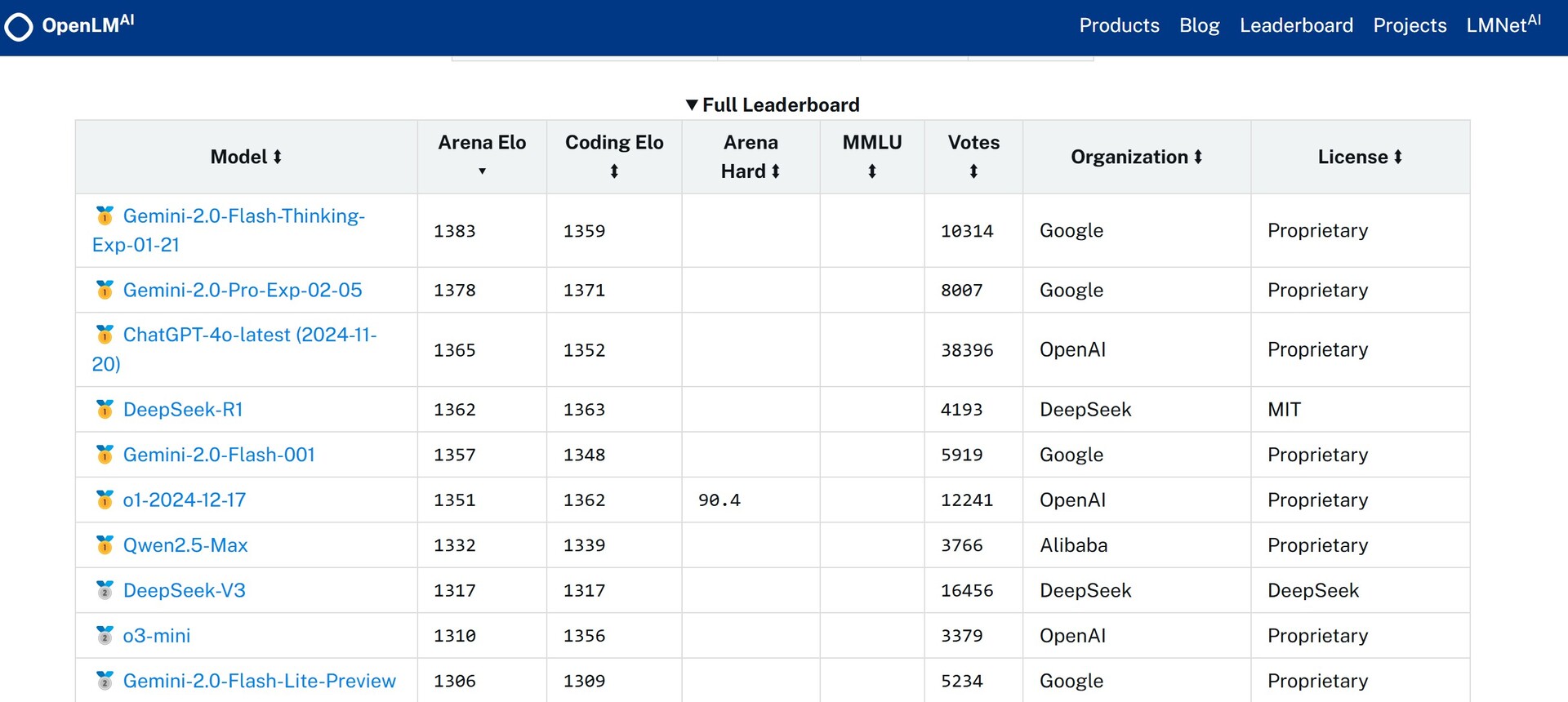
Task: Select Arena Hard value 90.4
Action: click(719, 500)
